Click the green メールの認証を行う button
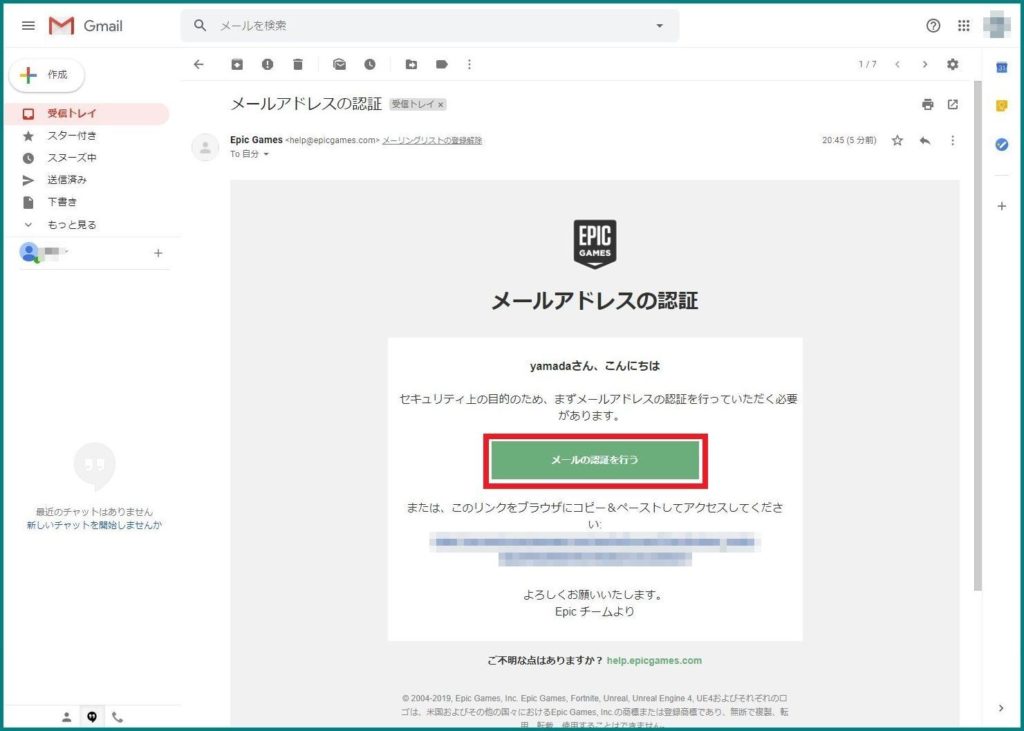1024x731 pixels. [595, 461]
